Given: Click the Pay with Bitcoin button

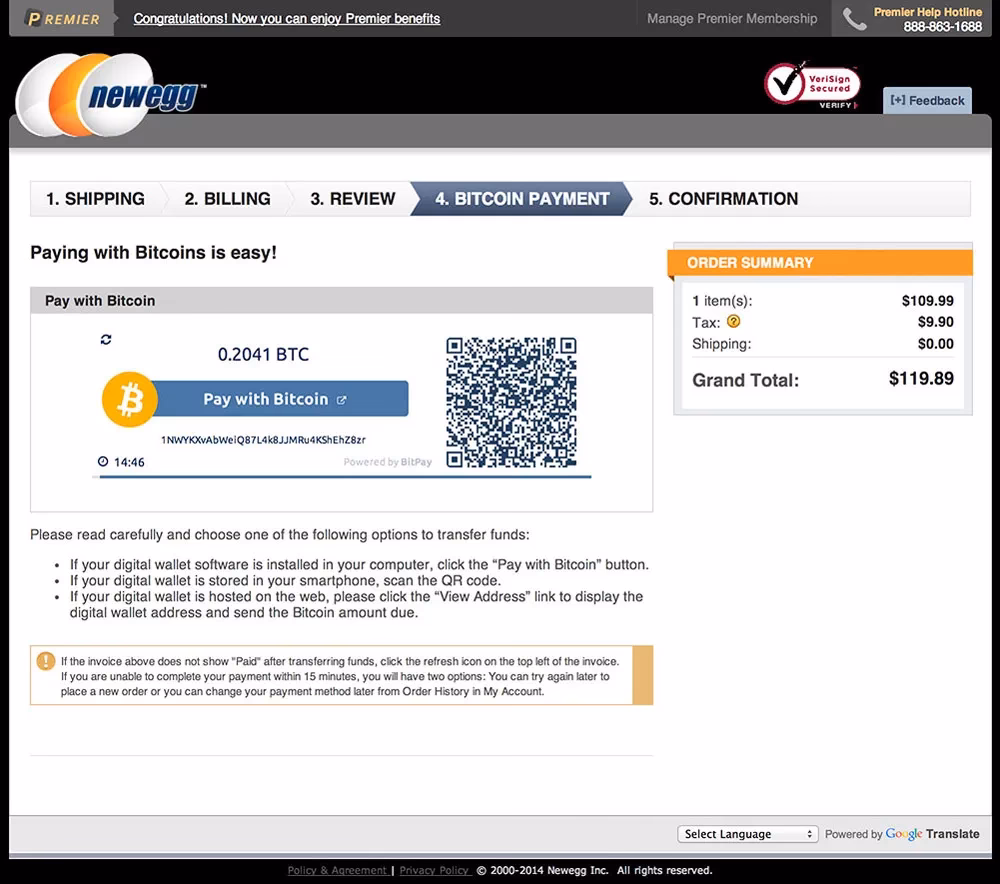Looking at the screenshot, I should point(265,398).
